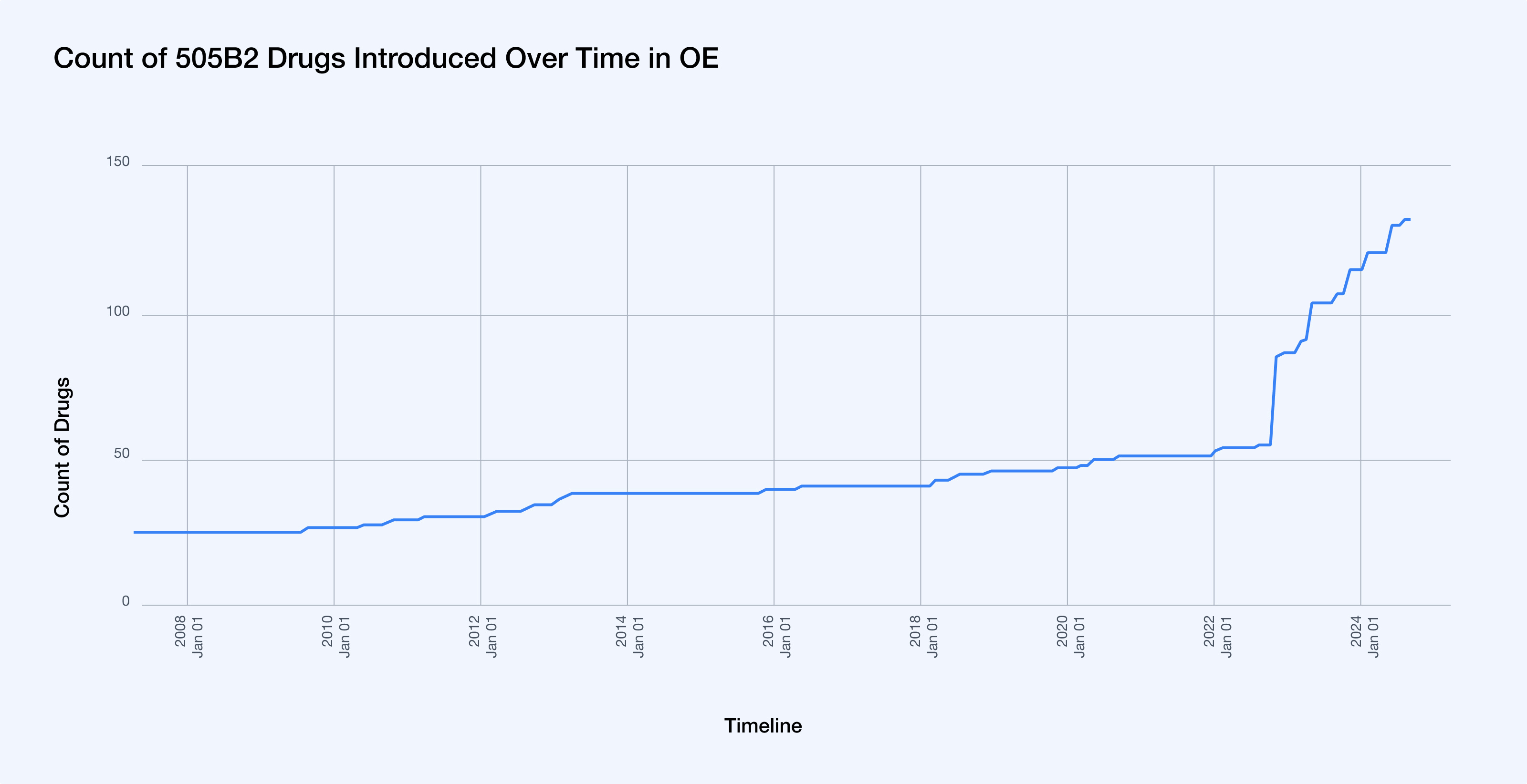Select the 2022 Jan 01 axis label
The width and height of the screenshot is (1527, 784).
[1217, 637]
